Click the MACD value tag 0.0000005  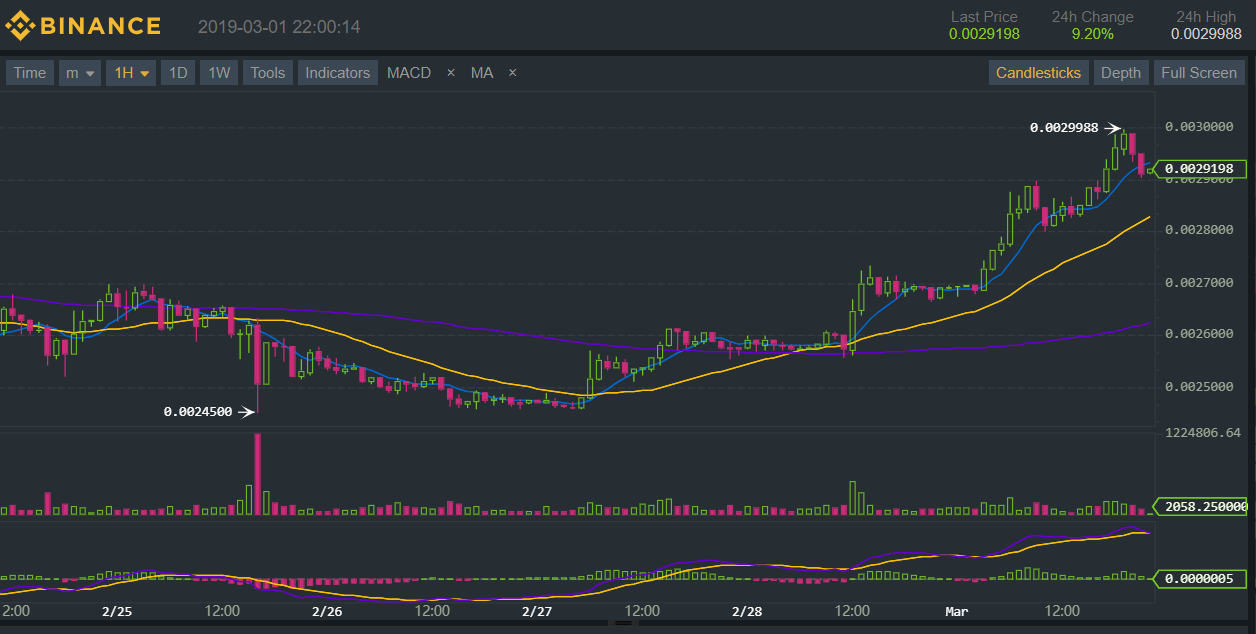[x=1203, y=578]
